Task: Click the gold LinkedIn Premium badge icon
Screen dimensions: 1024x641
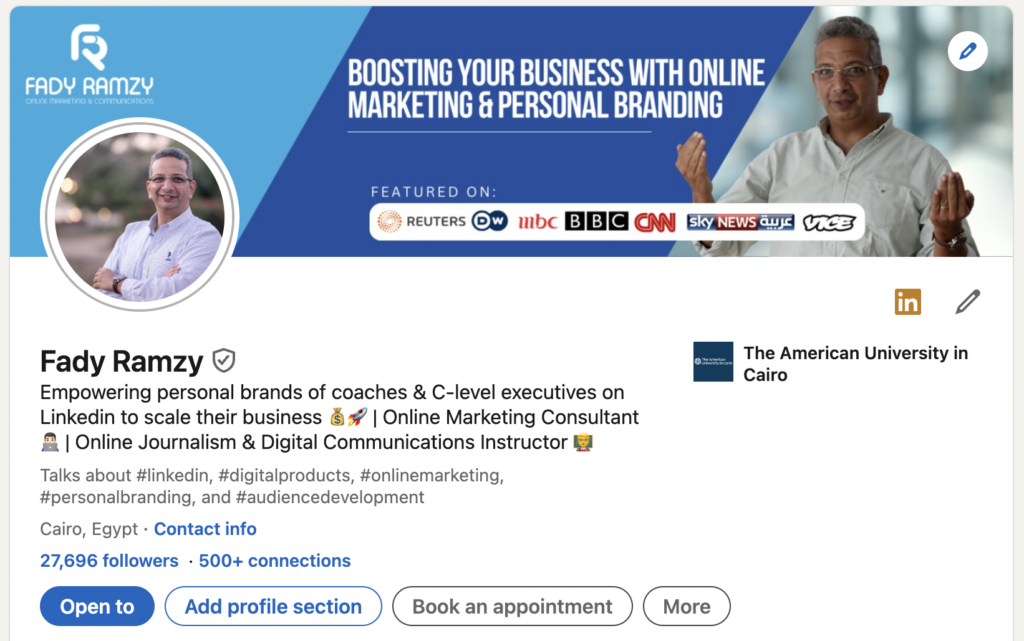Action: tap(908, 302)
